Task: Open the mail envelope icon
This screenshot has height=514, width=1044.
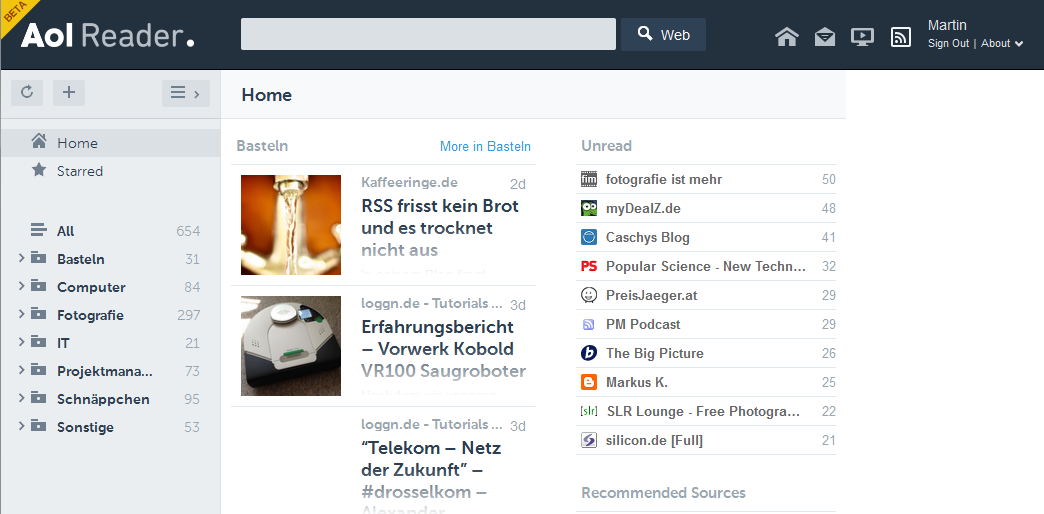Action: tap(824, 37)
